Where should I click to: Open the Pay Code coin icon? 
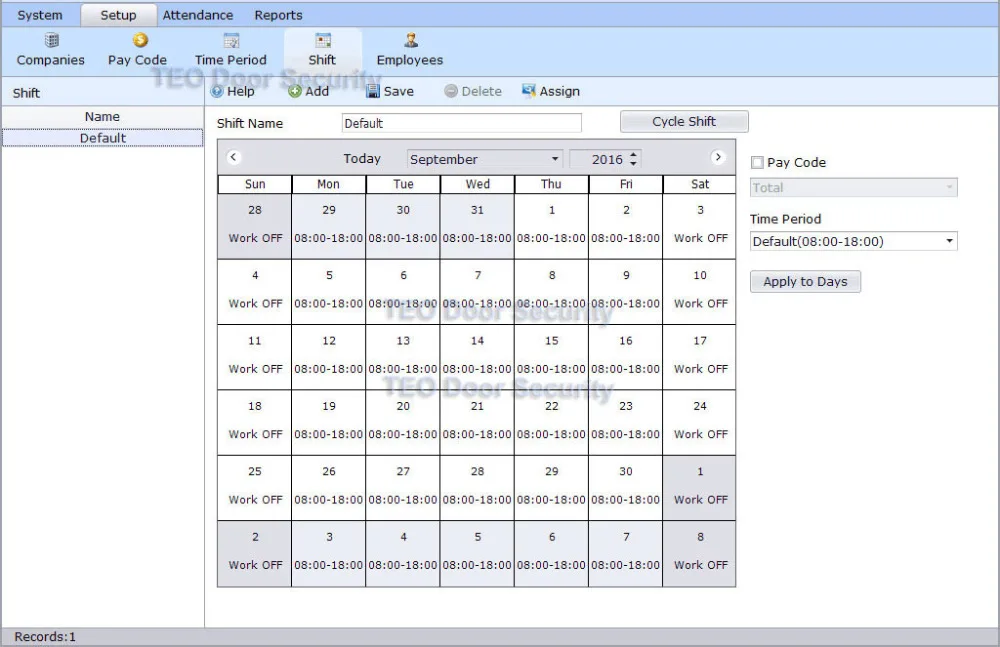click(x=140, y=41)
